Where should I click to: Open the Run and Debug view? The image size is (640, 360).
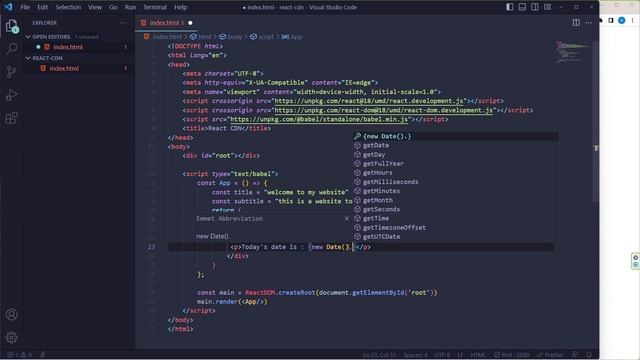(x=11, y=95)
